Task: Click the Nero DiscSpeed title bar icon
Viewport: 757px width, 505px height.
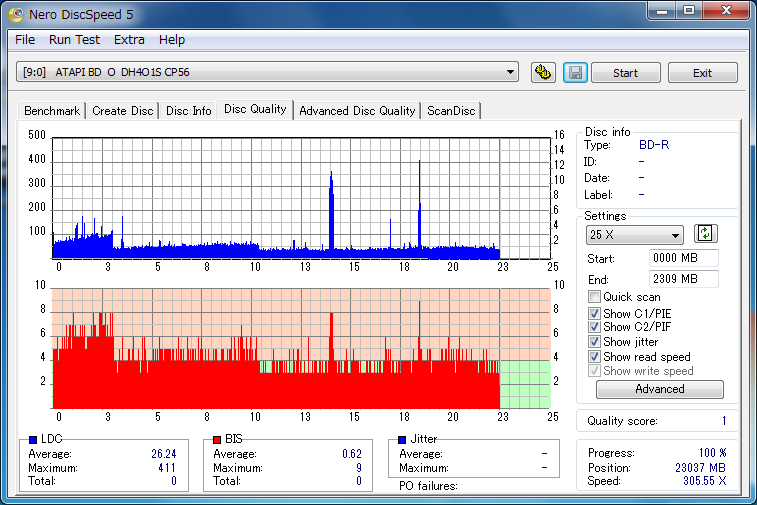Action: pos(15,14)
